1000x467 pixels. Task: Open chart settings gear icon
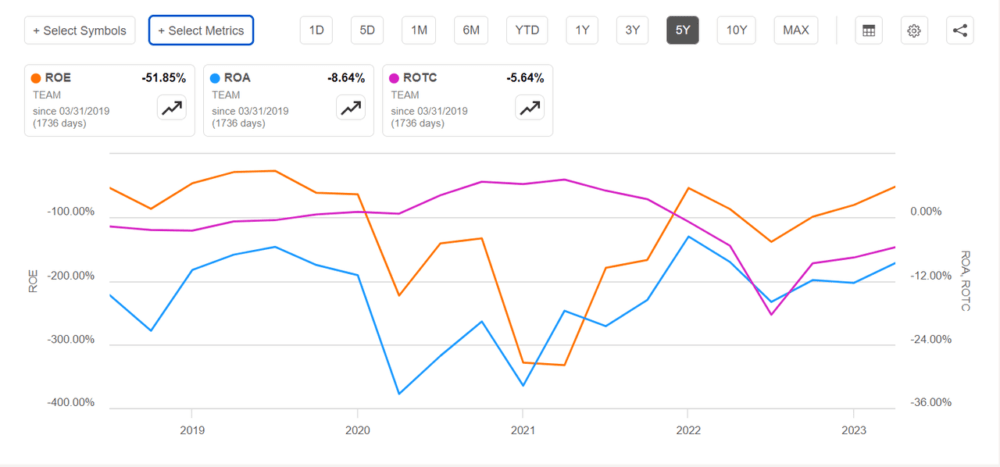914,31
